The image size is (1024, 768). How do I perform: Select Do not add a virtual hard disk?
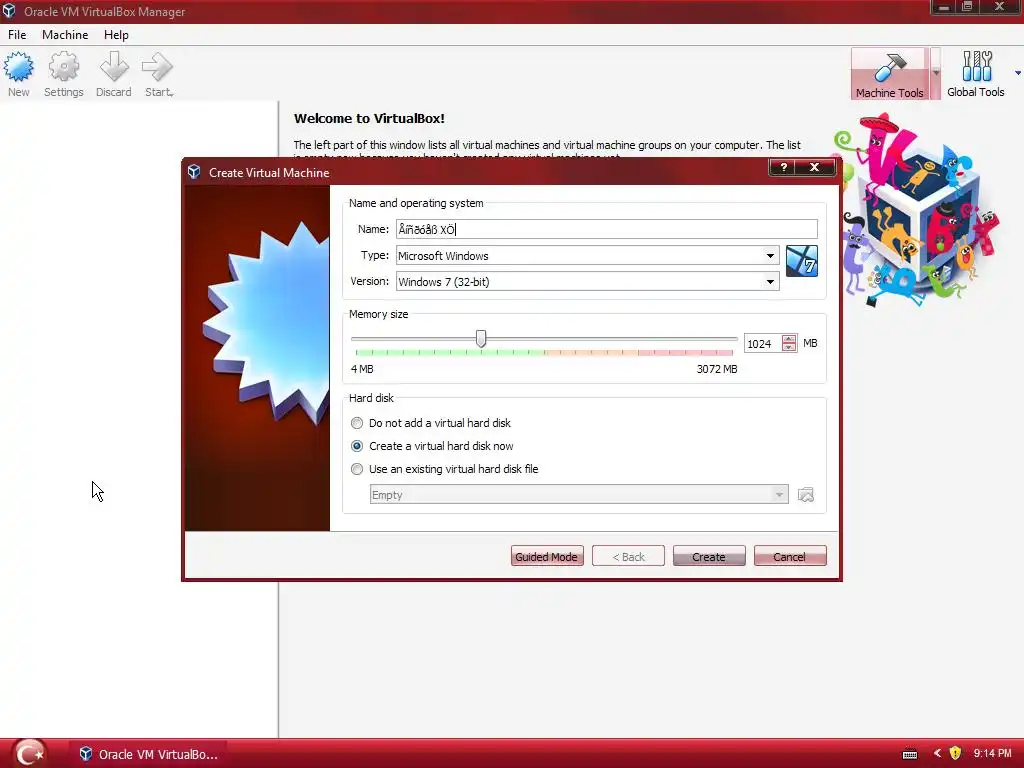click(x=431, y=423)
